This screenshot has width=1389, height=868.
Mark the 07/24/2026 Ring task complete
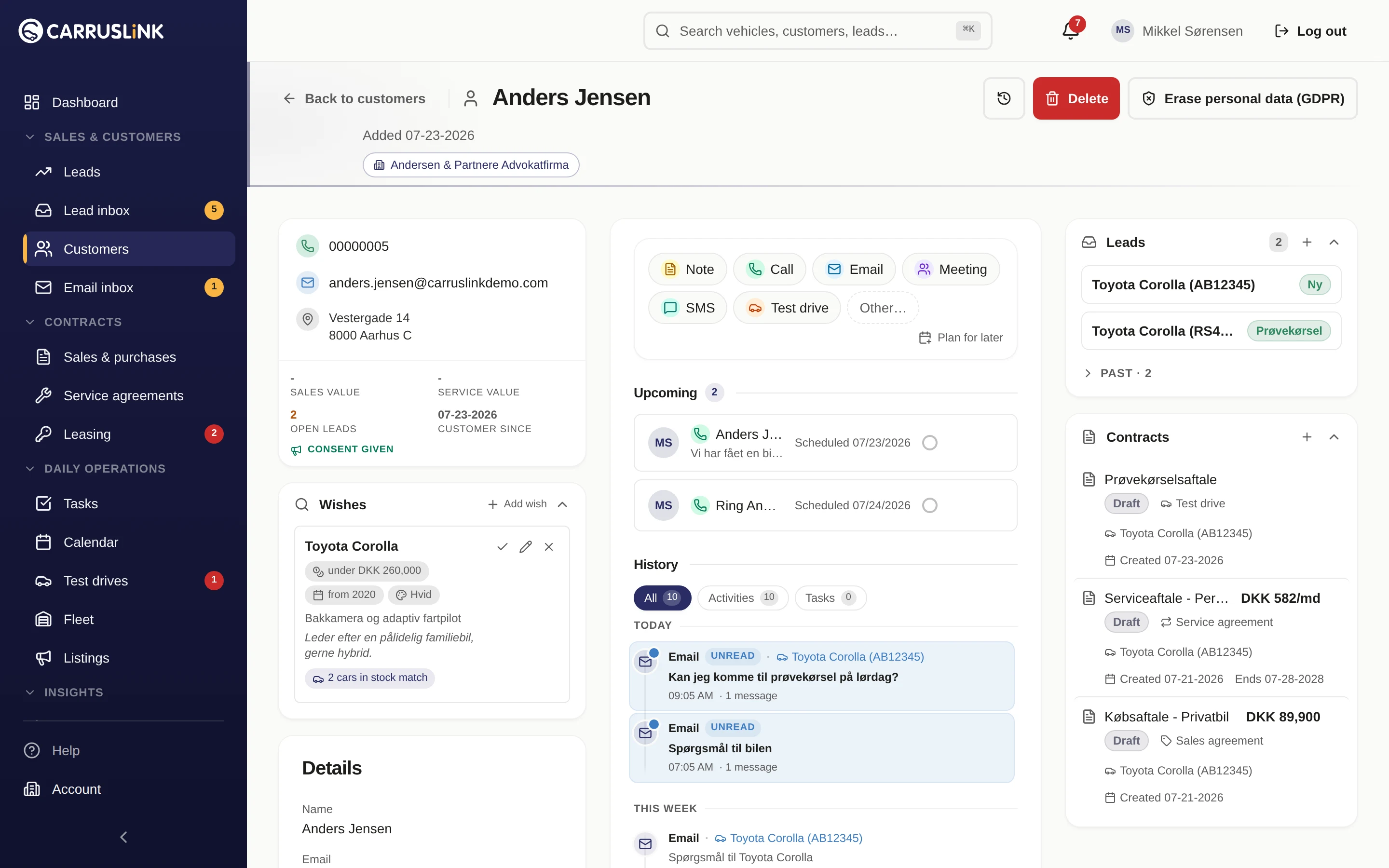[x=929, y=505]
